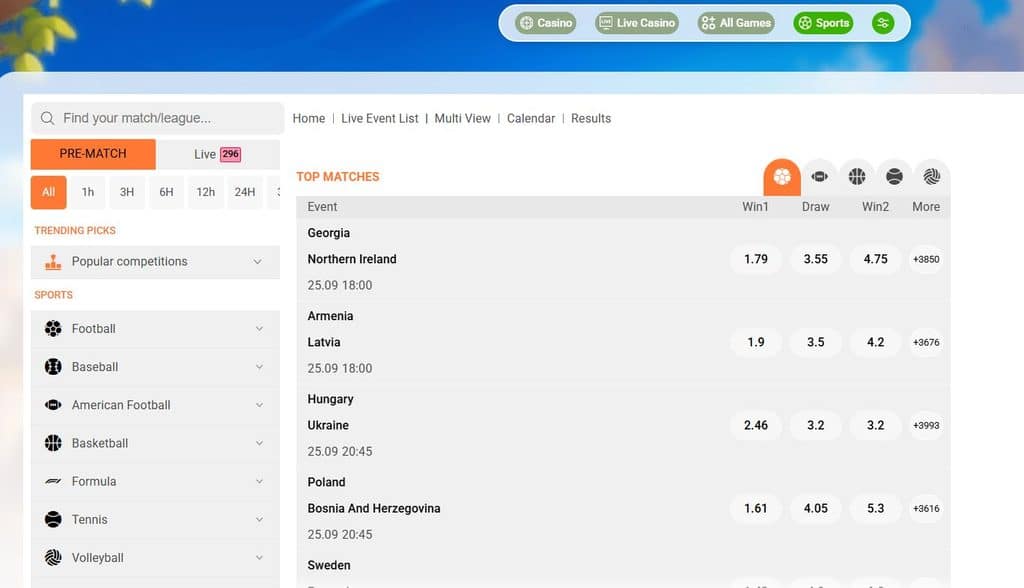Click the Basketball icon in sidebar
The height and width of the screenshot is (588, 1024).
click(53, 443)
